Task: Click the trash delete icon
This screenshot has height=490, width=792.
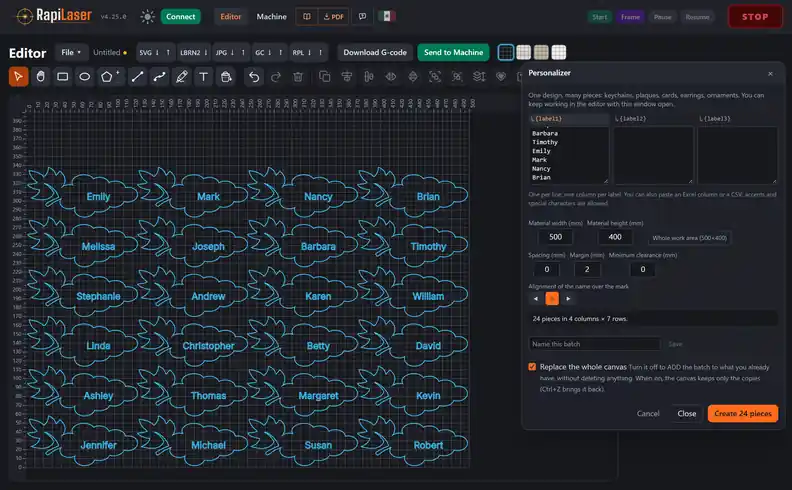Action: coord(298,77)
